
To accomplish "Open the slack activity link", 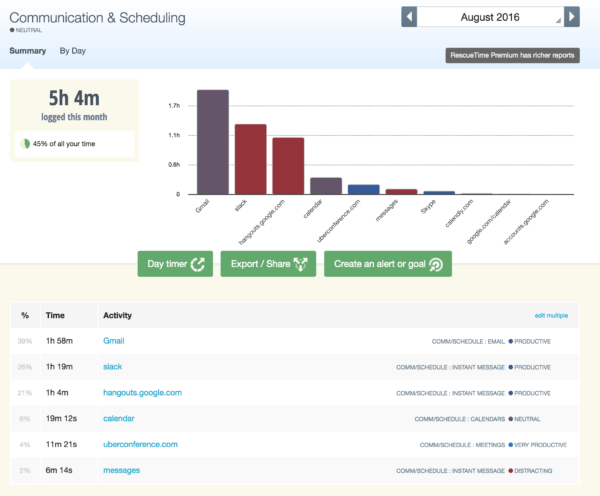I will [x=112, y=367].
